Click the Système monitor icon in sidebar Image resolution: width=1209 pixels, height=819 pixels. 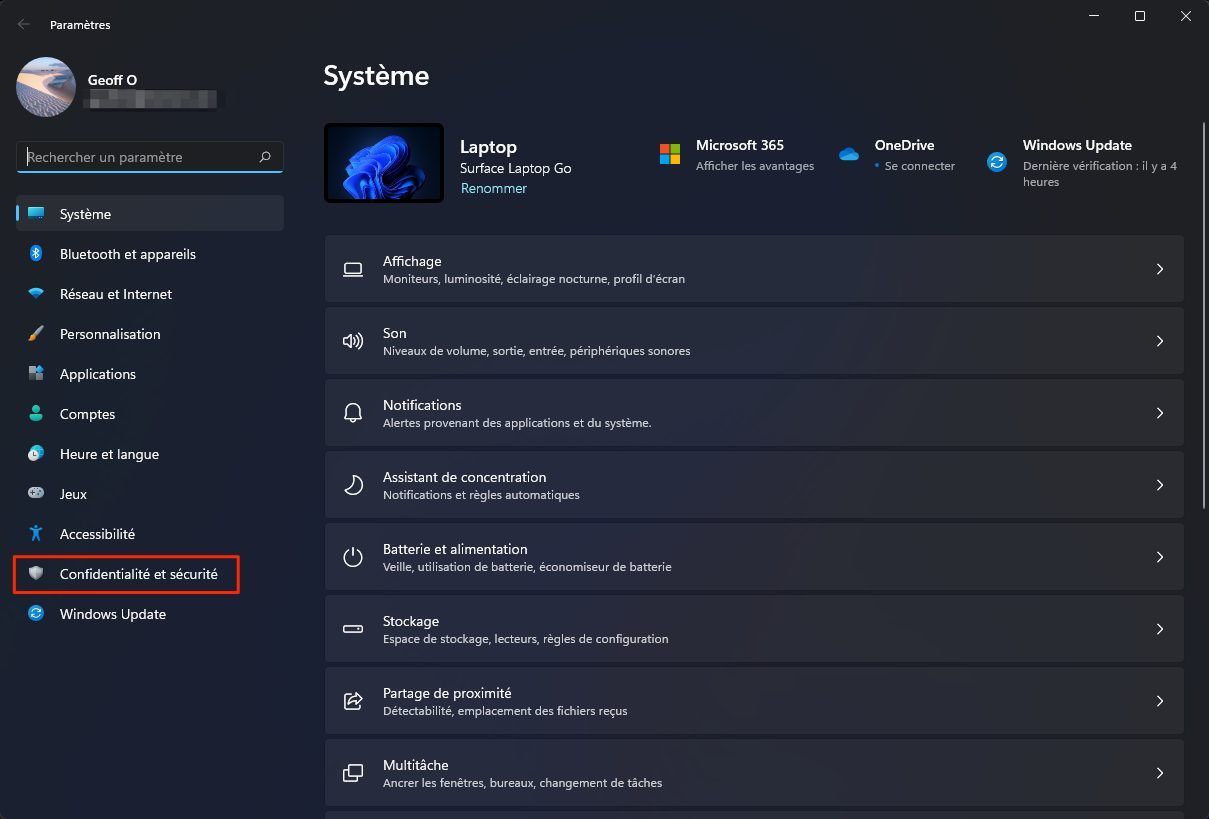point(36,214)
